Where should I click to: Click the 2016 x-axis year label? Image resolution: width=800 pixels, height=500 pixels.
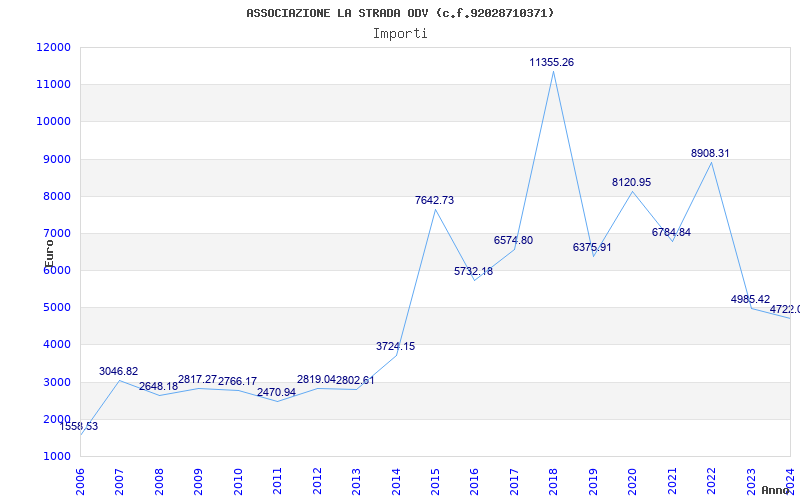click(x=474, y=481)
